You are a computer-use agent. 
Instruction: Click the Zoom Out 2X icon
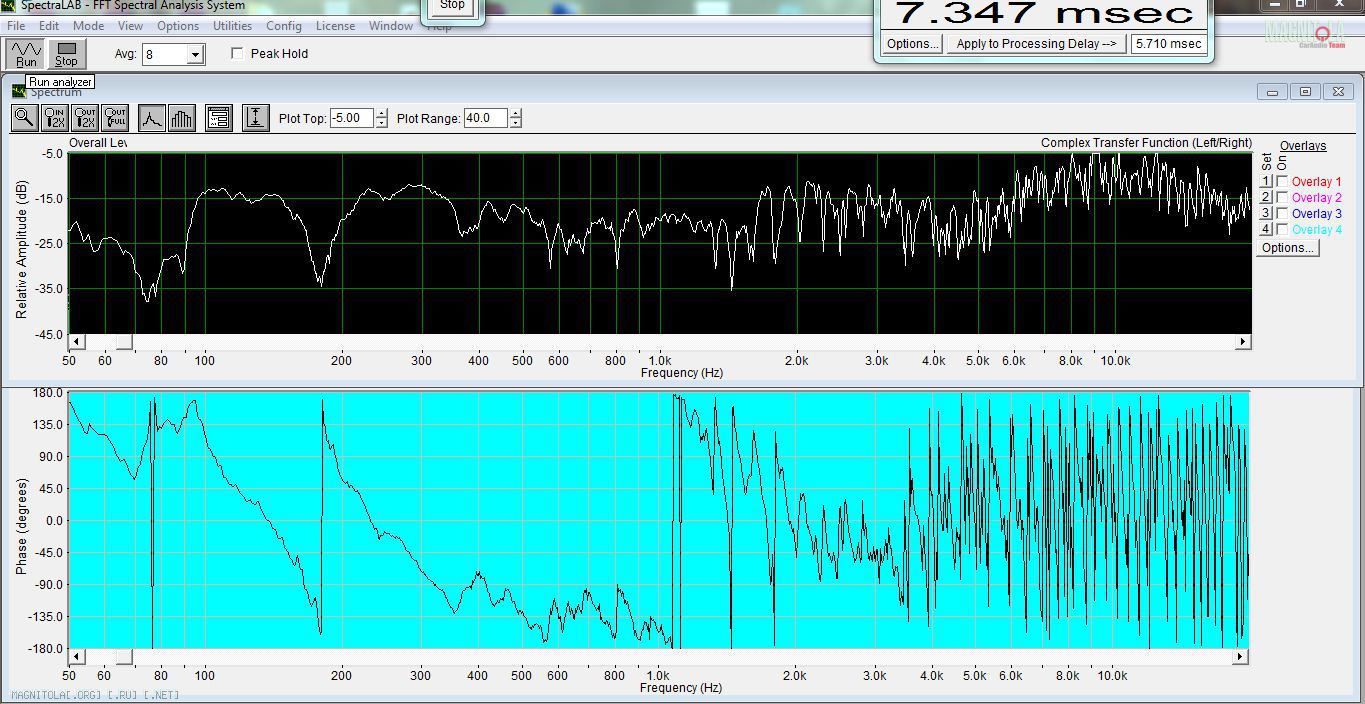click(x=85, y=118)
